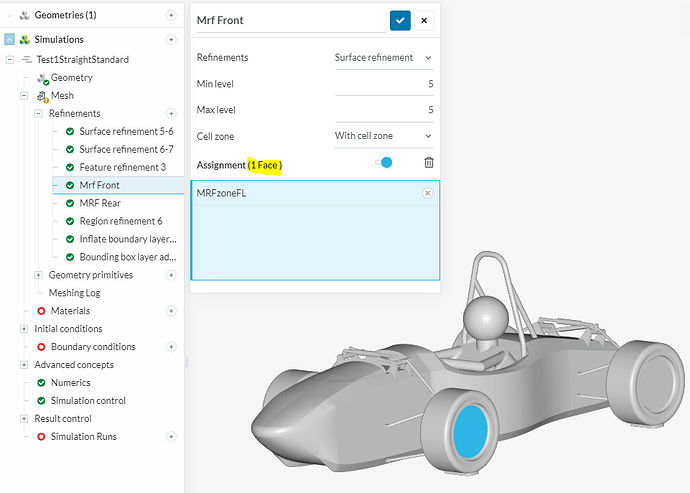The image size is (690, 493).
Task: Click the green check beside Numerics
Action: point(41,383)
